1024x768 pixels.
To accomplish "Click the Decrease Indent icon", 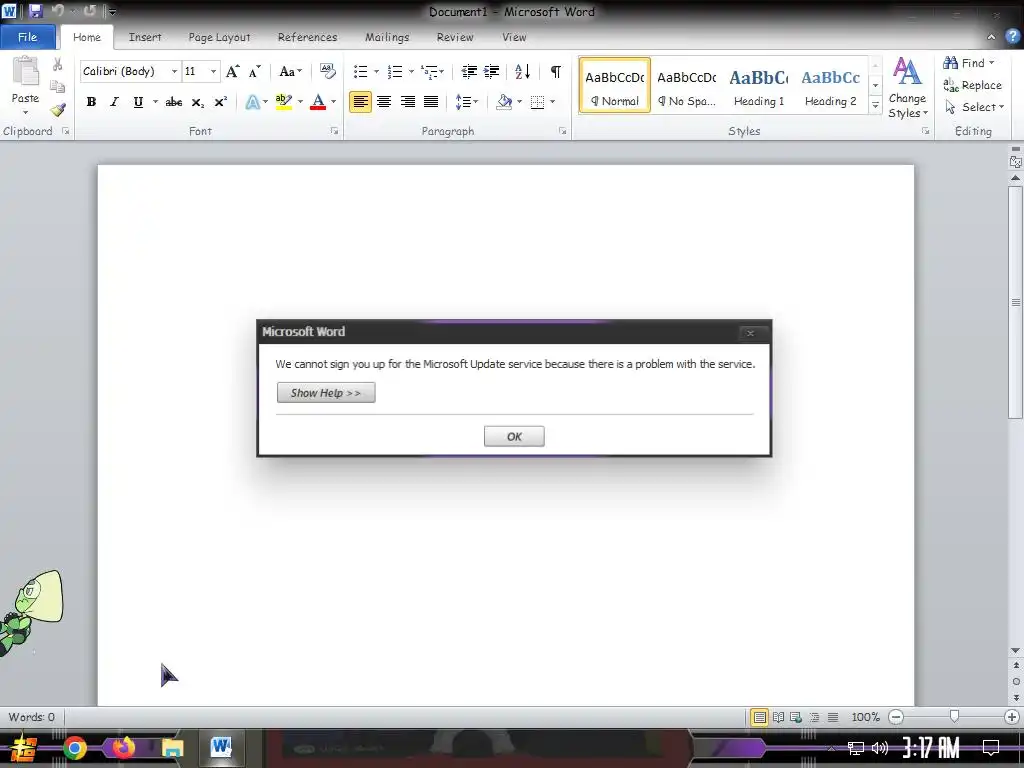I will tap(469, 71).
